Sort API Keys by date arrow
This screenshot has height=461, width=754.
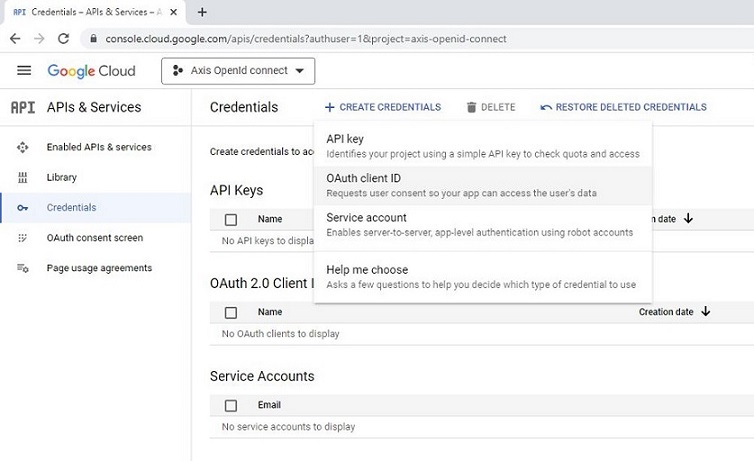click(689, 219)
